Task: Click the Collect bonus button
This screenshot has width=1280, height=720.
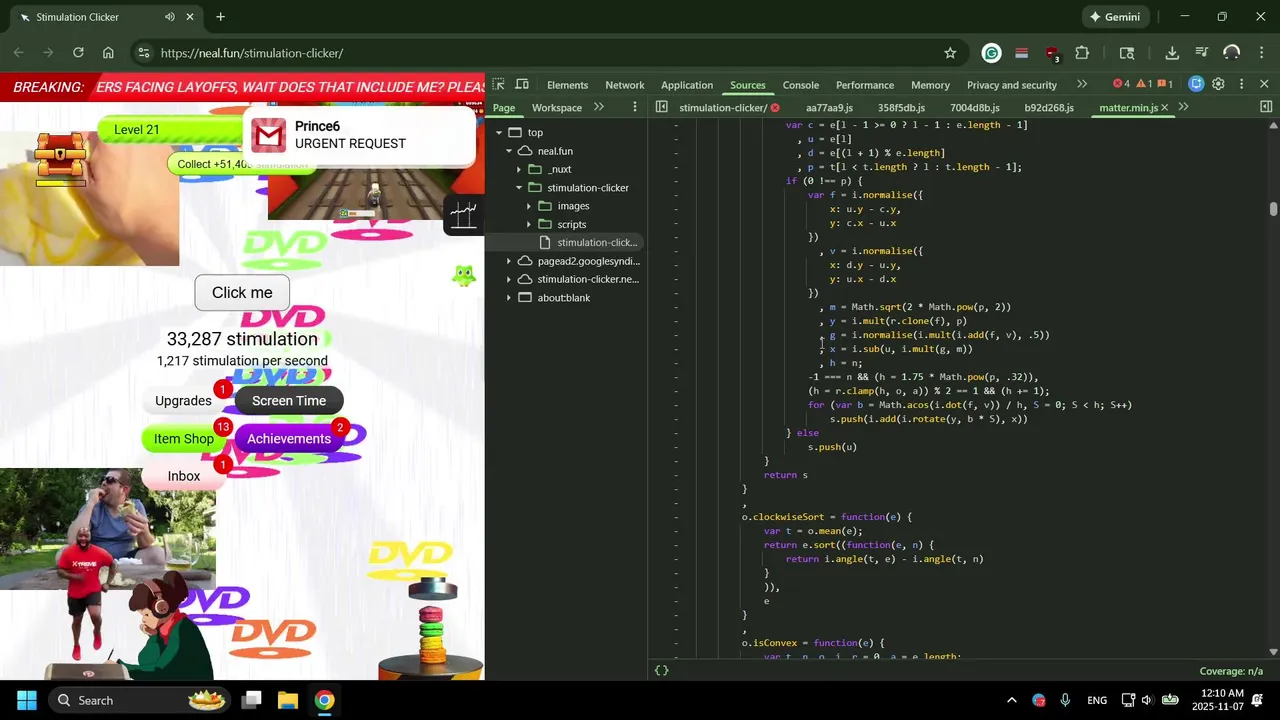Action: pos(240,164)
